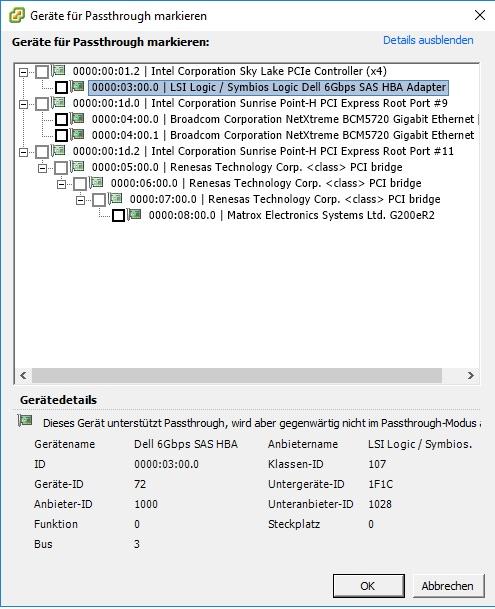Click device icon of 0000:04:00.0 Broadcom row
The height and width of the screenshot is (609, 495).
(x=78, y=118)
